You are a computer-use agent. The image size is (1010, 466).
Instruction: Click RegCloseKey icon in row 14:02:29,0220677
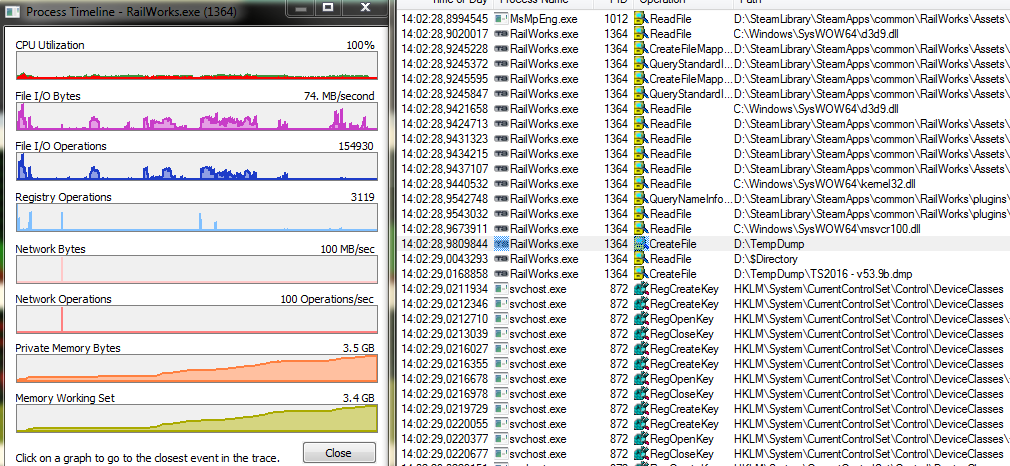(640, 454)
